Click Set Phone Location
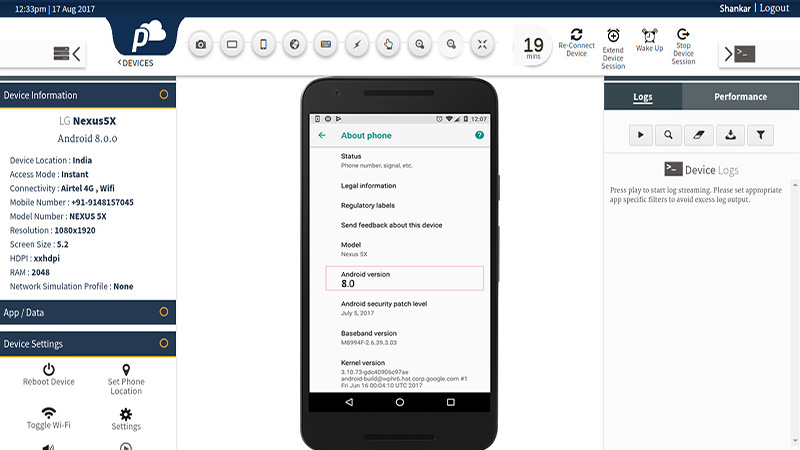Screen dimensions: 800x450 126,380
